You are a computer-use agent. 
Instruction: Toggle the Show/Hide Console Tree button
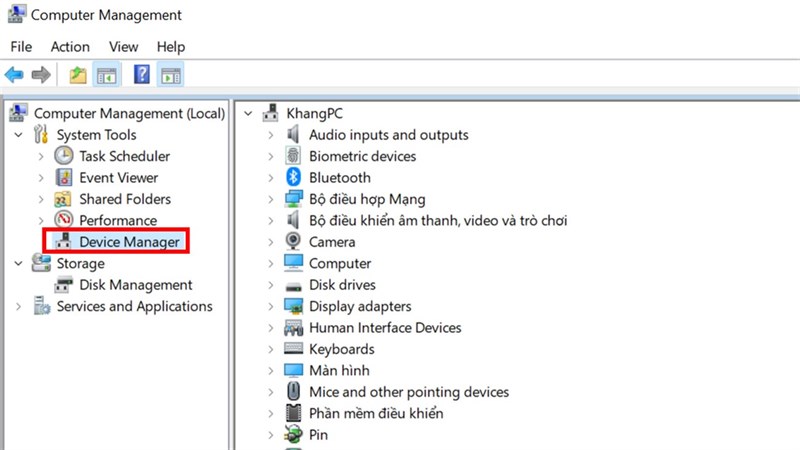(x=106, y=75)
